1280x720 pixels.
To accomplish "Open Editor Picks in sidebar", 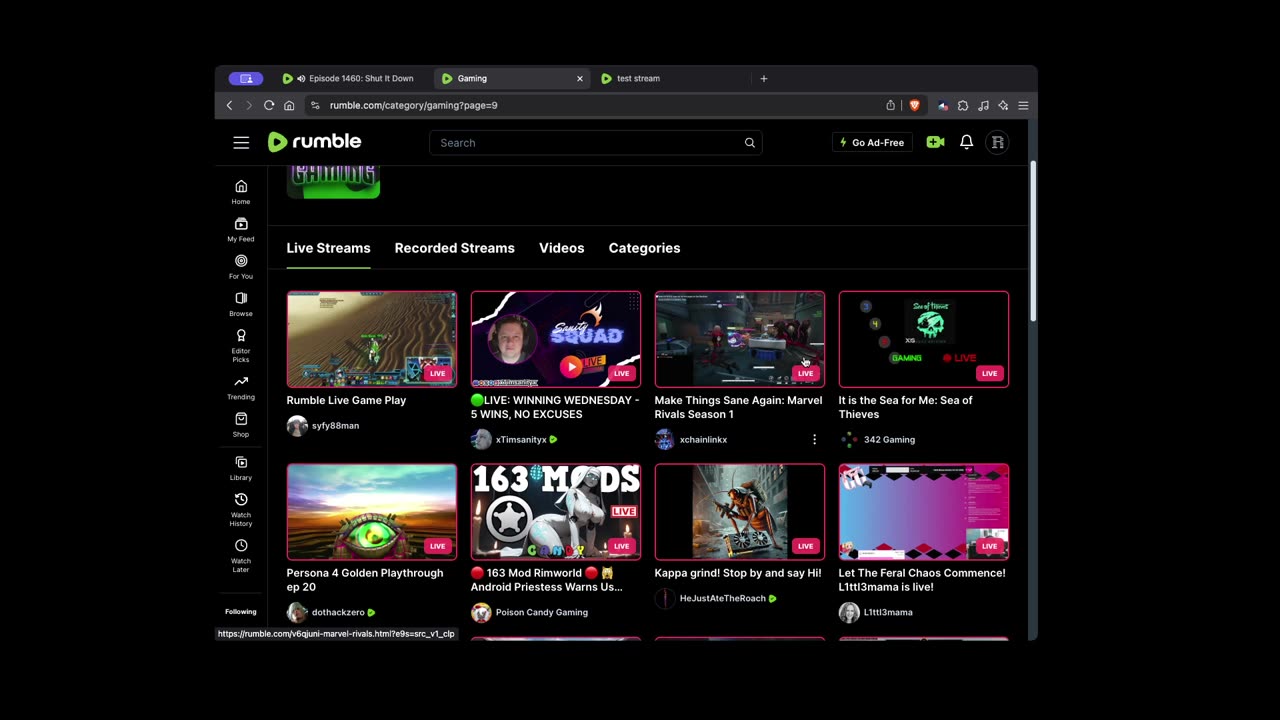I will pos(241,345).
